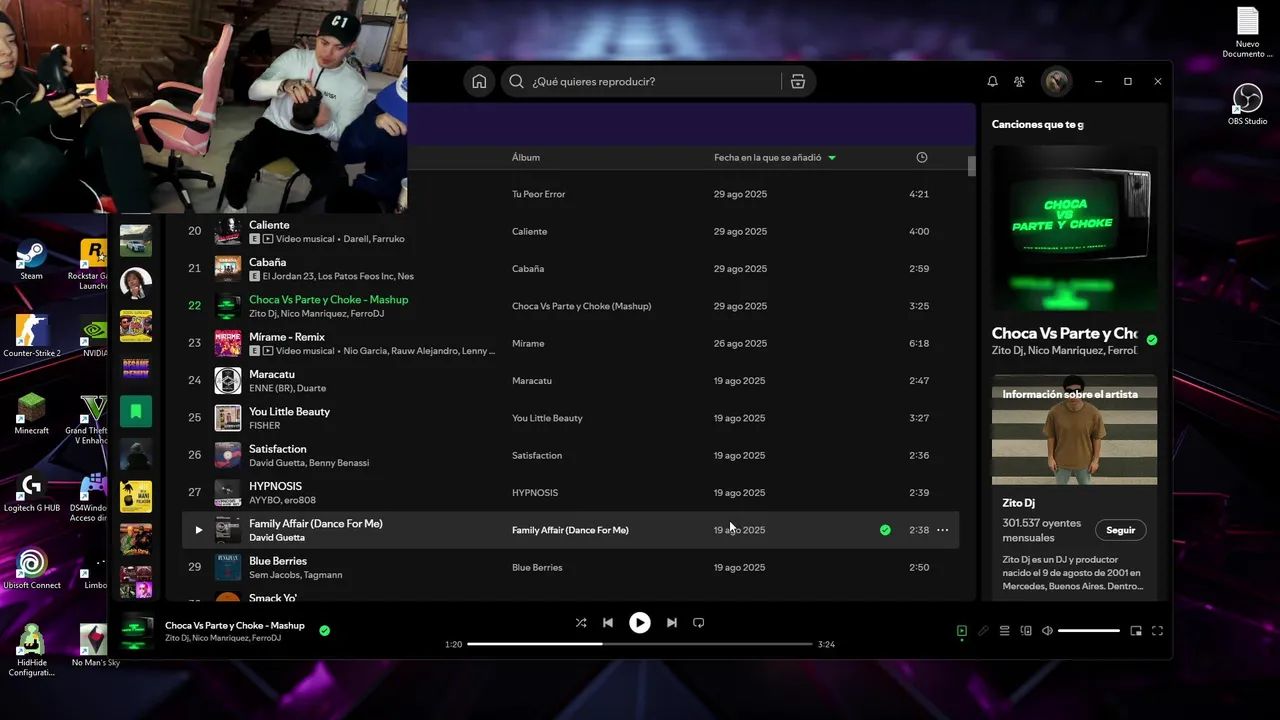
Task: Skip to previous track
Action: [x=607, y=622]
